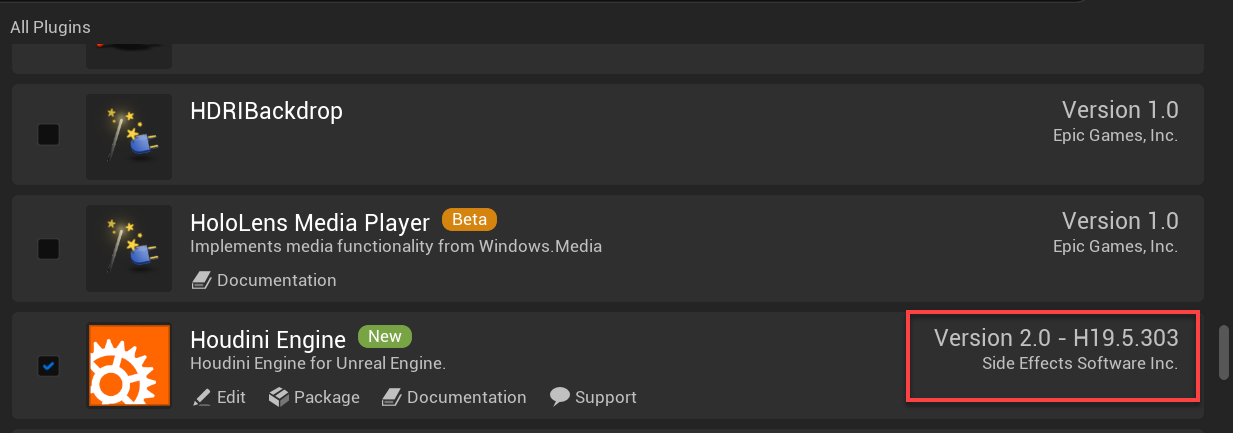Click the Houdini Engine plugin title
The image size is (1233, 433).
click(x=268, y=340)
